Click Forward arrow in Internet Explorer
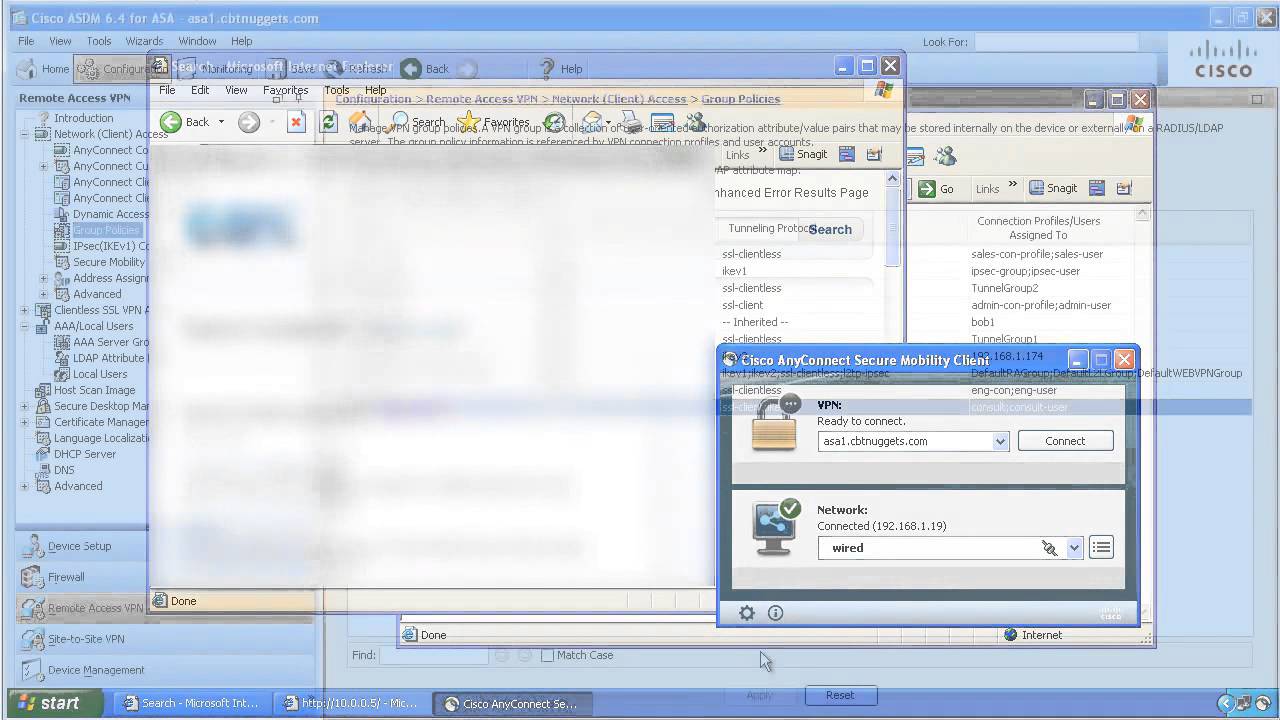The width and height of the screenshot is (1280, 720). (249, 122)
